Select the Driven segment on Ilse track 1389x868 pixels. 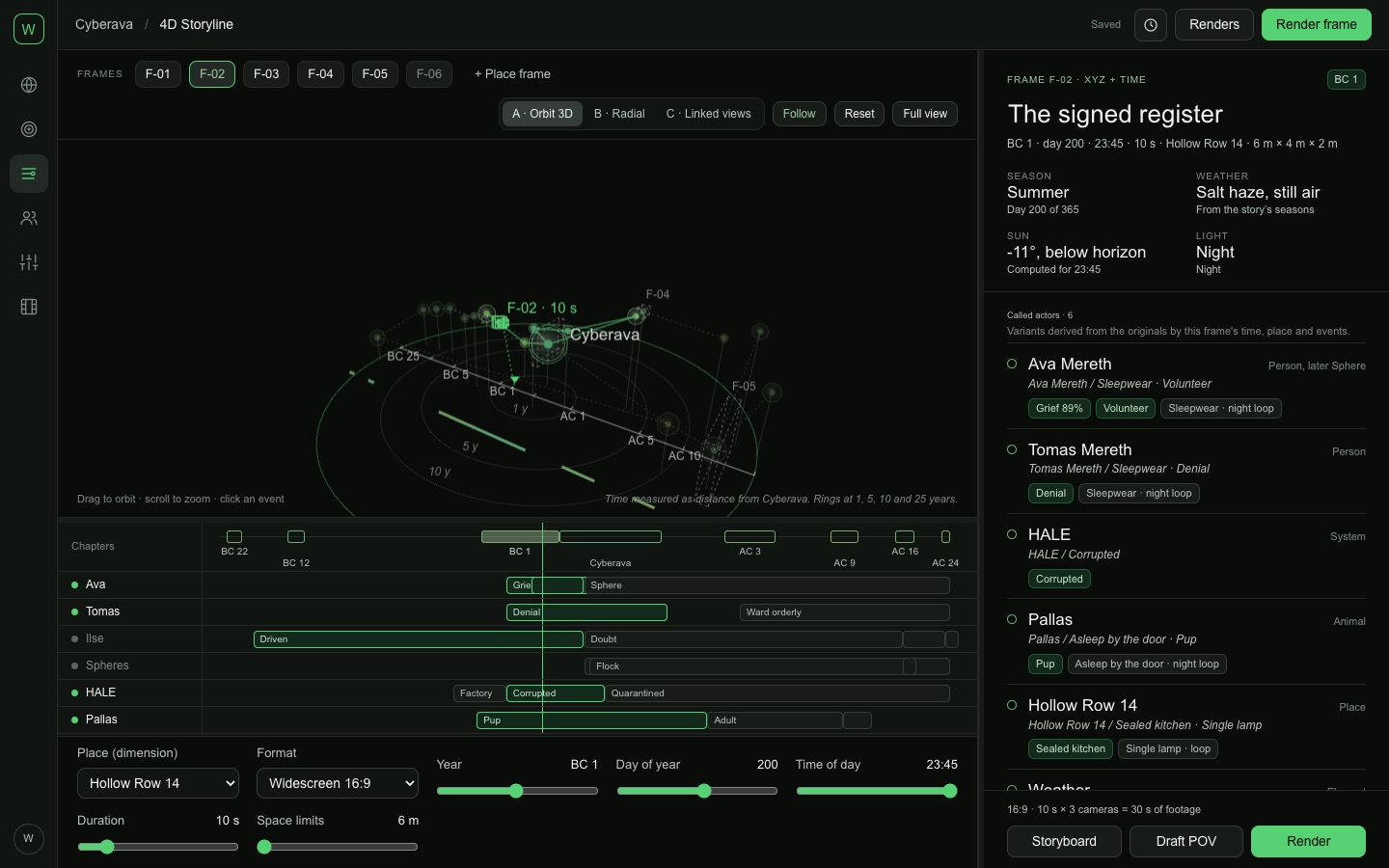click(419, 639)
